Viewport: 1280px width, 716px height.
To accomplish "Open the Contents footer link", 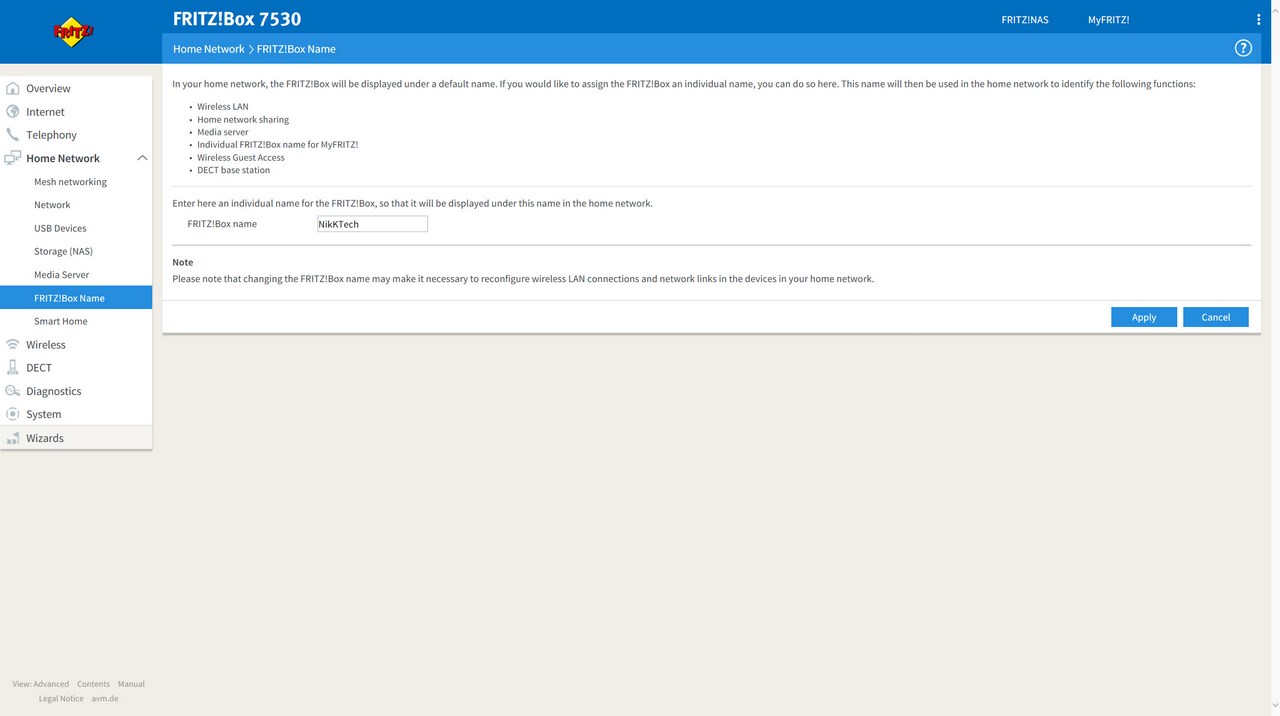I will [93, 684].
